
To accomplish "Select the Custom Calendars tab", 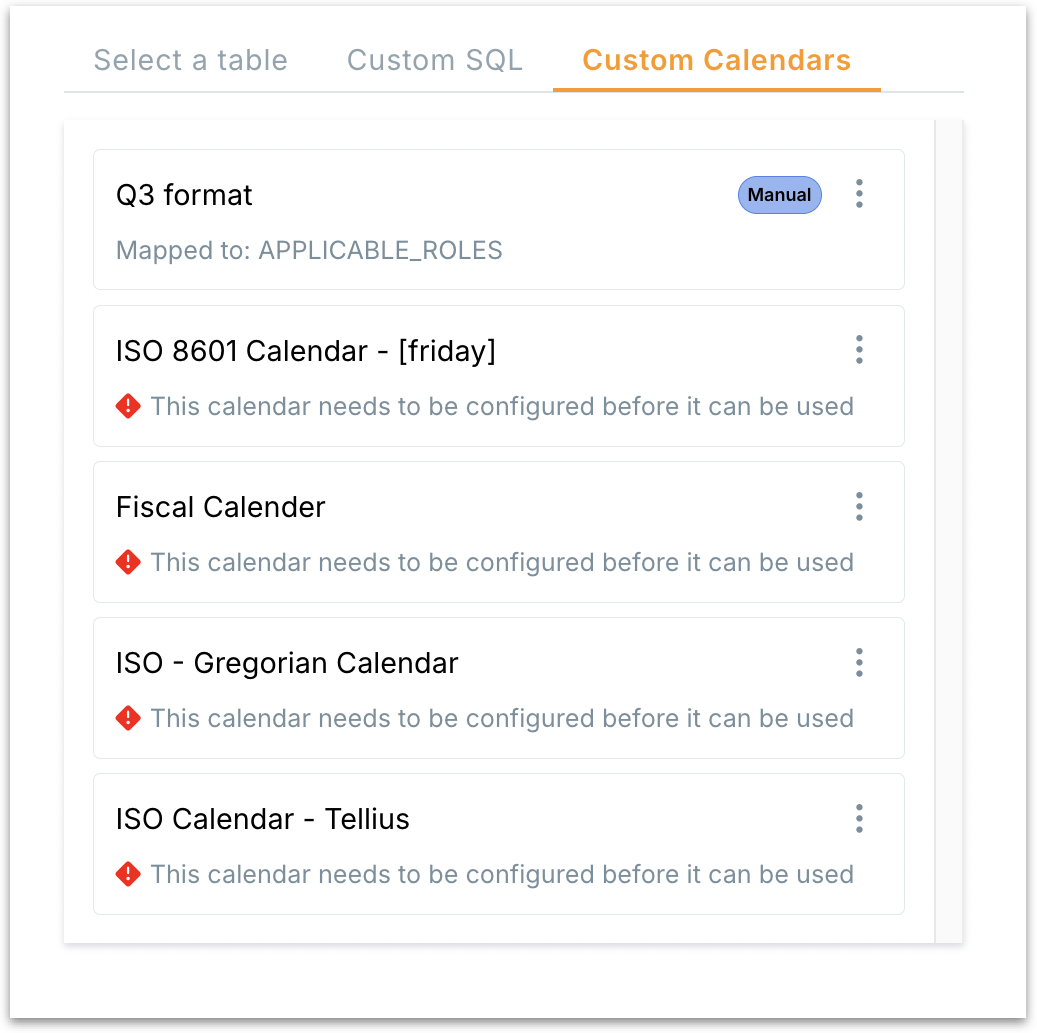I will coord(716,60).
